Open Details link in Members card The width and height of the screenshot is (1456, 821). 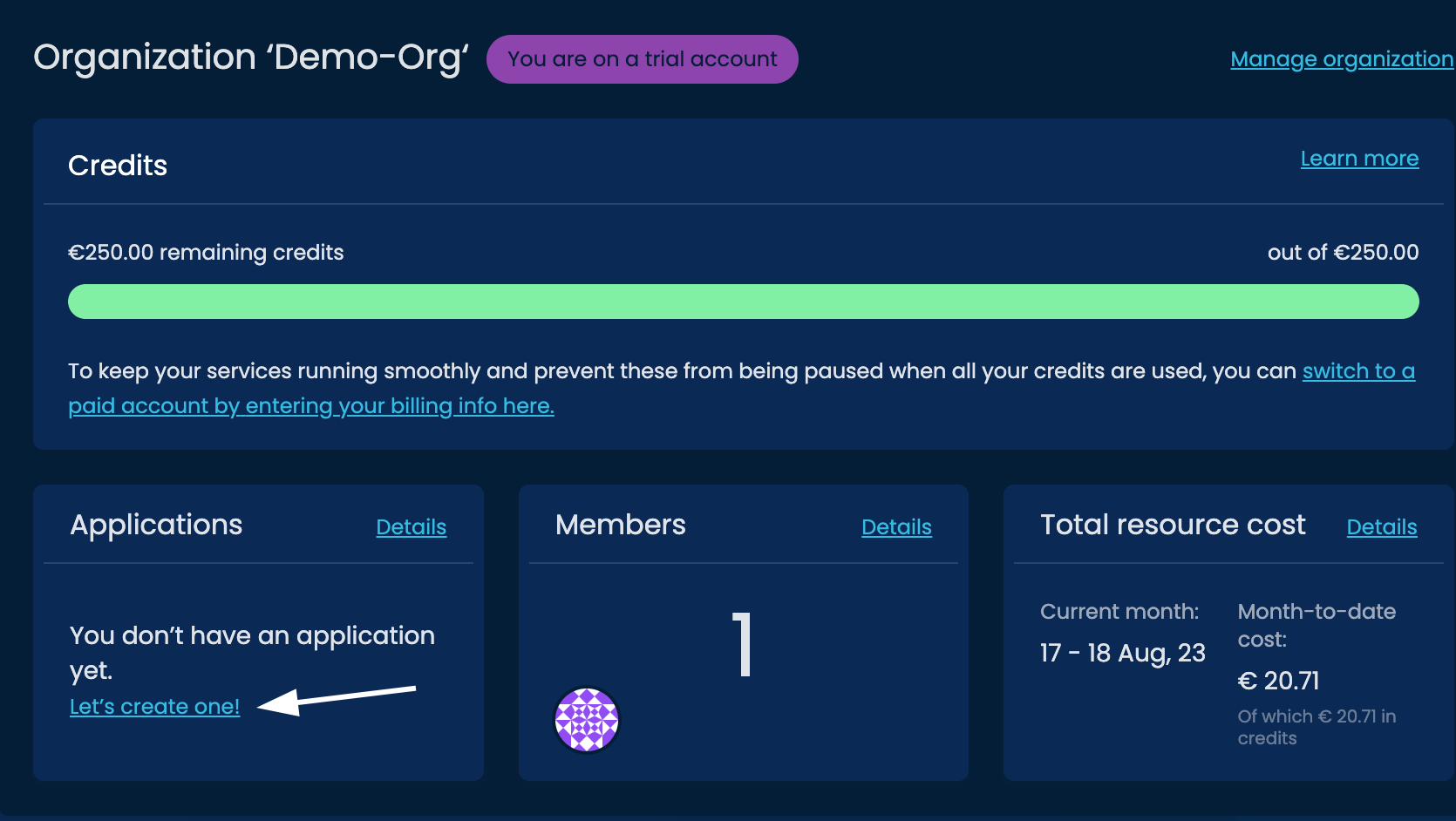[x=896, y=527]
